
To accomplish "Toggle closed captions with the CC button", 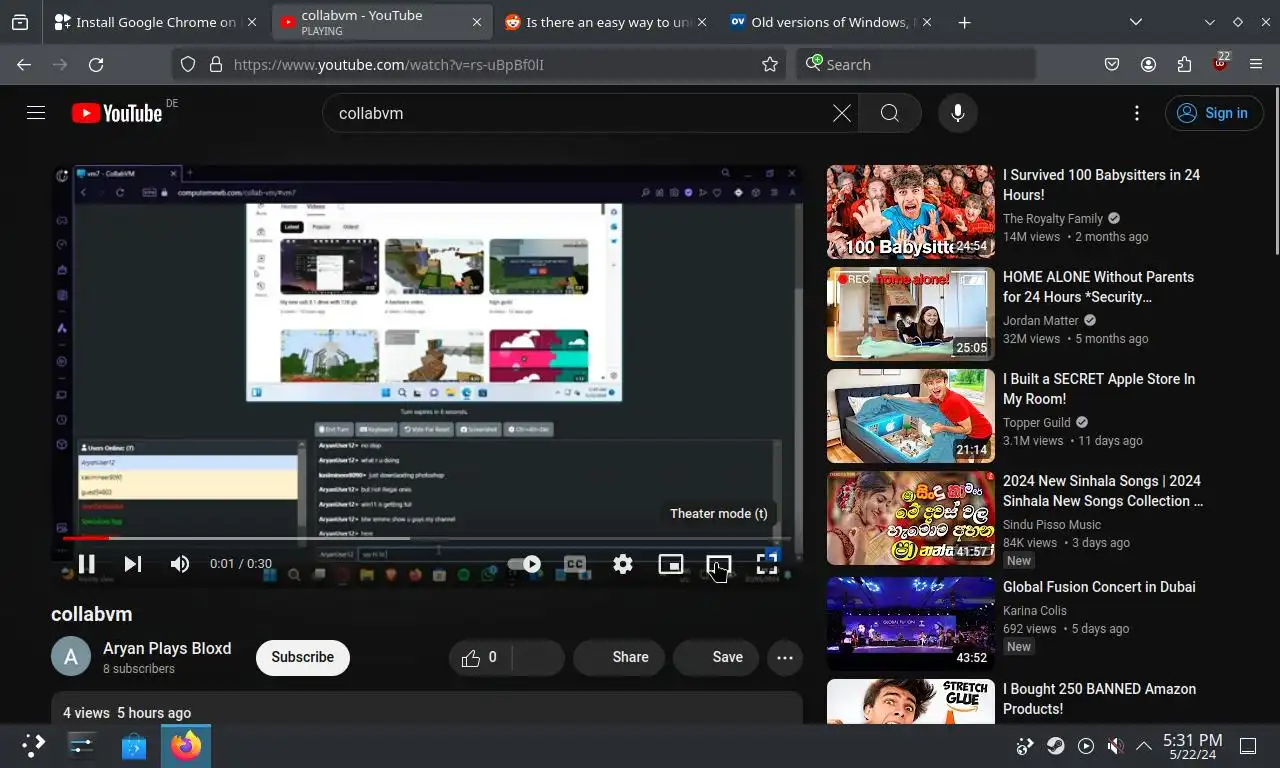I will (x=575, y=564).
